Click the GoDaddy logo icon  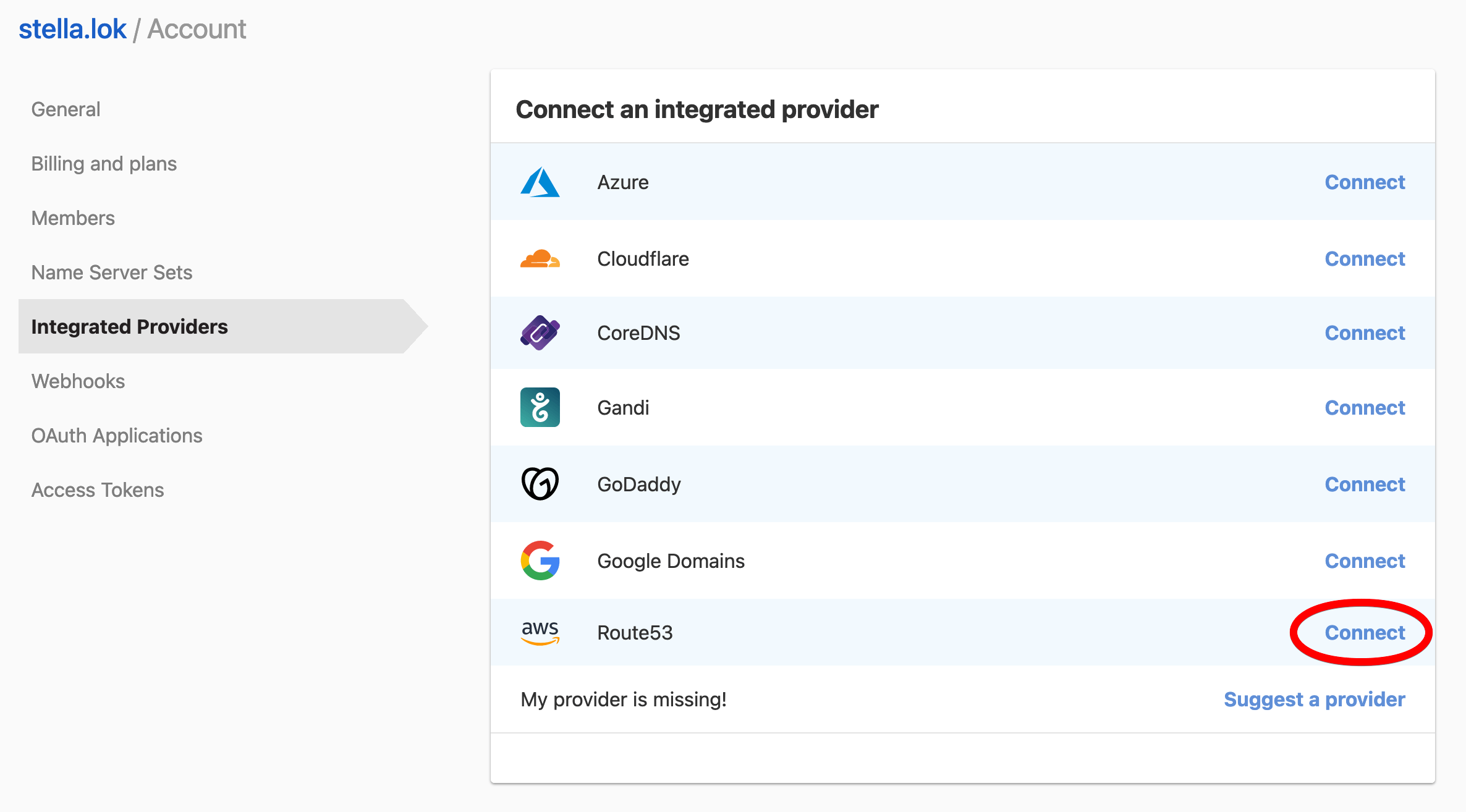[x=540, y=484]
